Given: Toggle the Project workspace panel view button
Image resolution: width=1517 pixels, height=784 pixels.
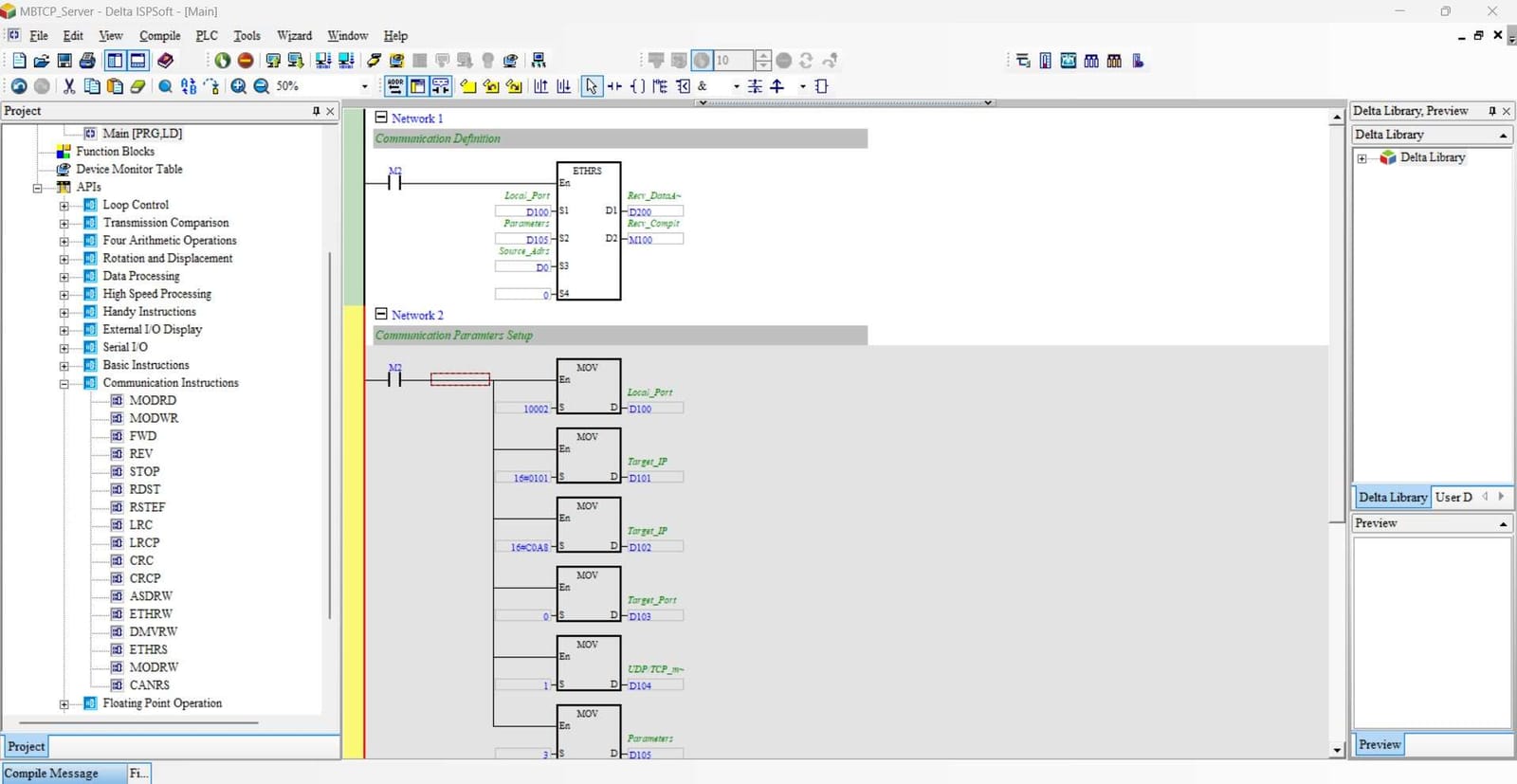Looking at the screenshot, I should 115,61.
